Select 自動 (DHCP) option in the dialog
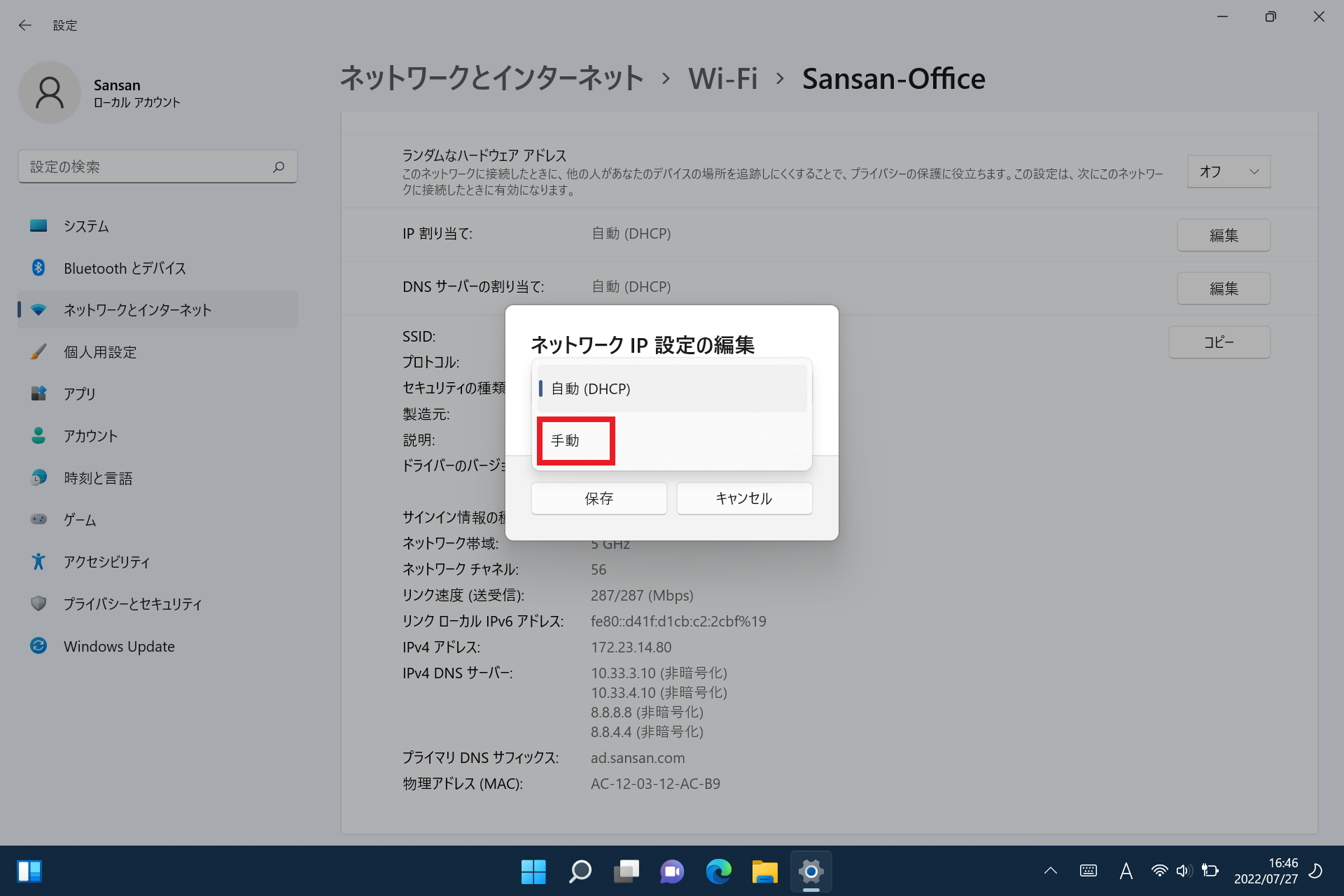1344x896 pixels. coord(672,388)
